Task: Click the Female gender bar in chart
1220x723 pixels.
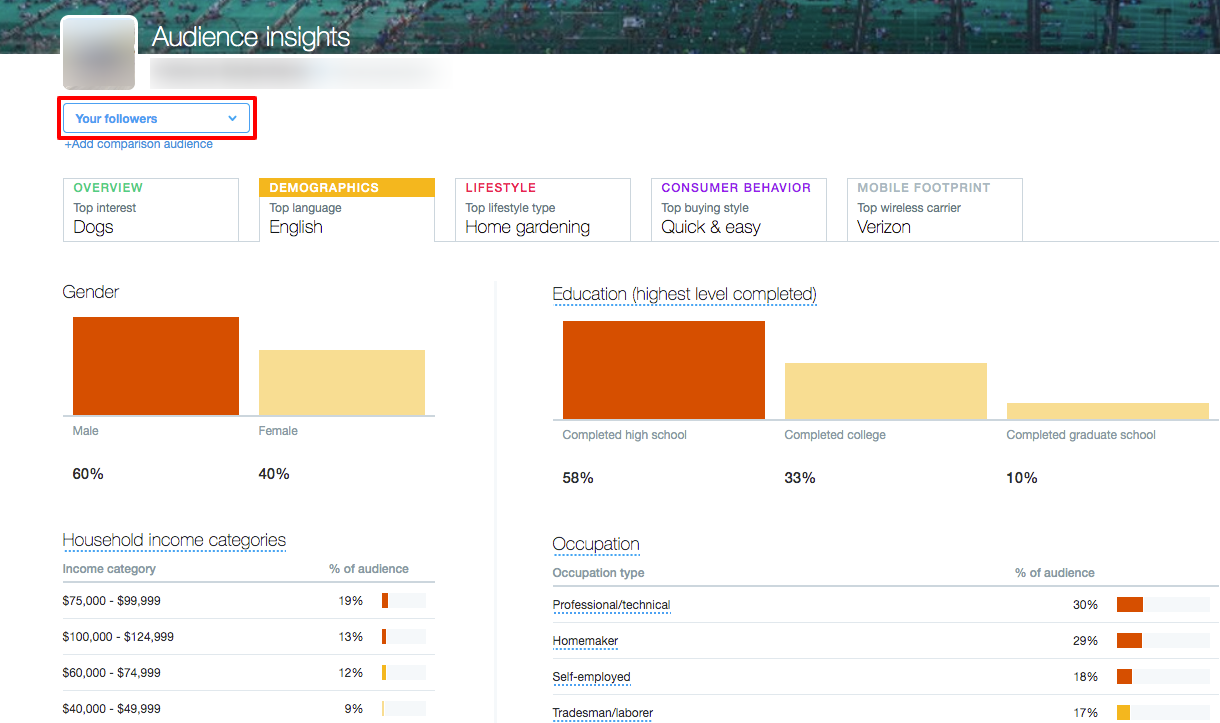Action: tap(341, 382)
